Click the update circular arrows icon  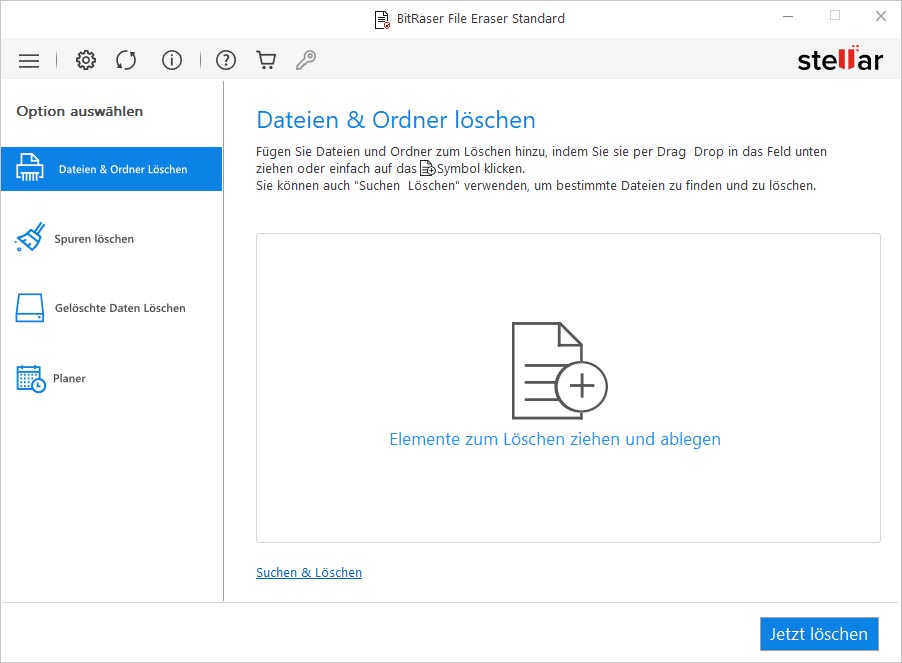click(x=126, y=61)
